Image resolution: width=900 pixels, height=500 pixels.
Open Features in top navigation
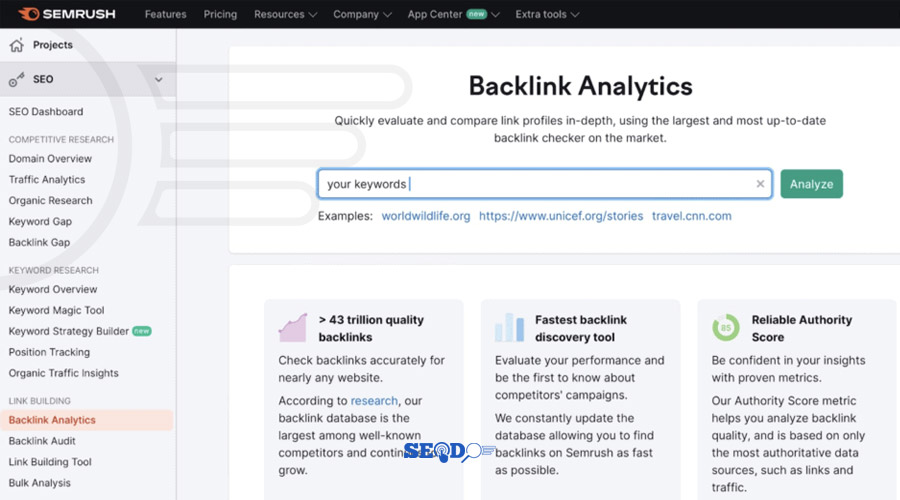point(165,14)
